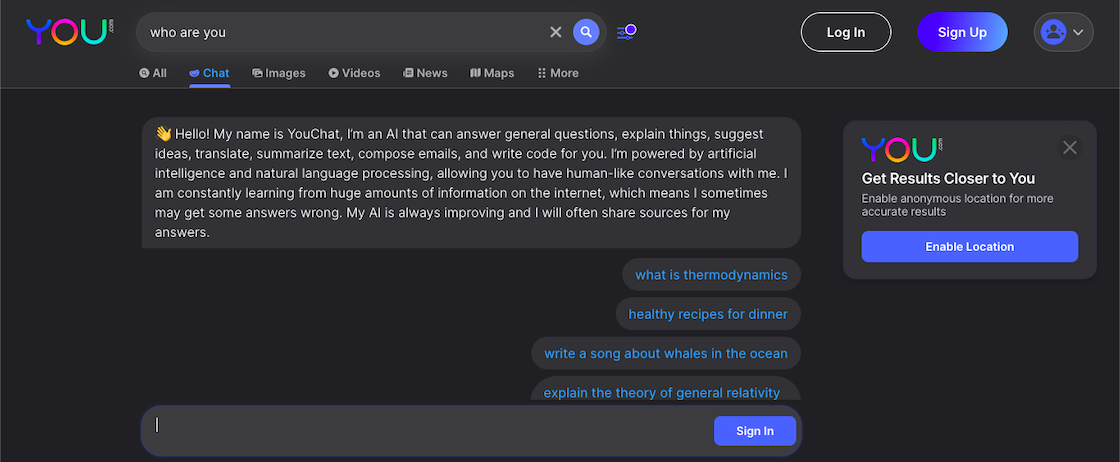The width and height of the screenshot is (1120, 462).
Task: Select the News tab
Action: 425,73
